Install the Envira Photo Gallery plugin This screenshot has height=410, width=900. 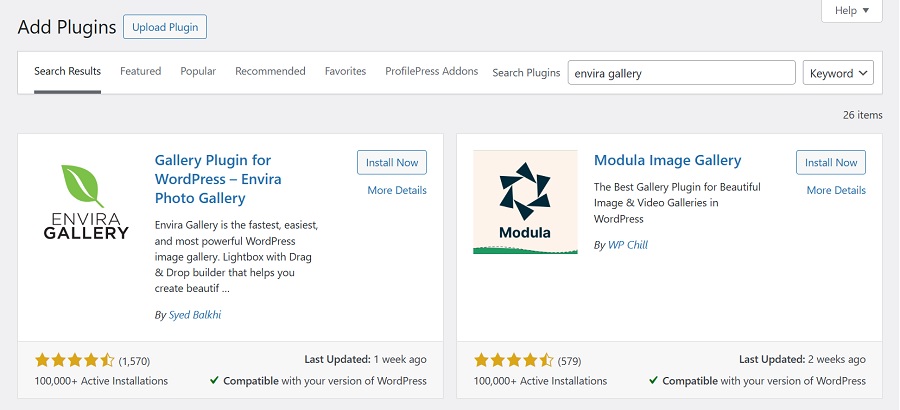click(x=392, y=162)
